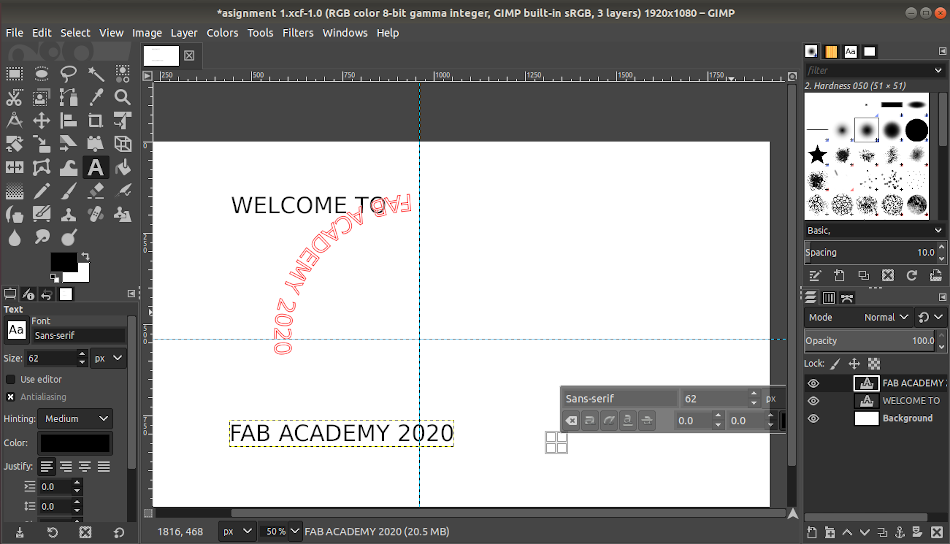Delete the selected layer

point(937,532)
